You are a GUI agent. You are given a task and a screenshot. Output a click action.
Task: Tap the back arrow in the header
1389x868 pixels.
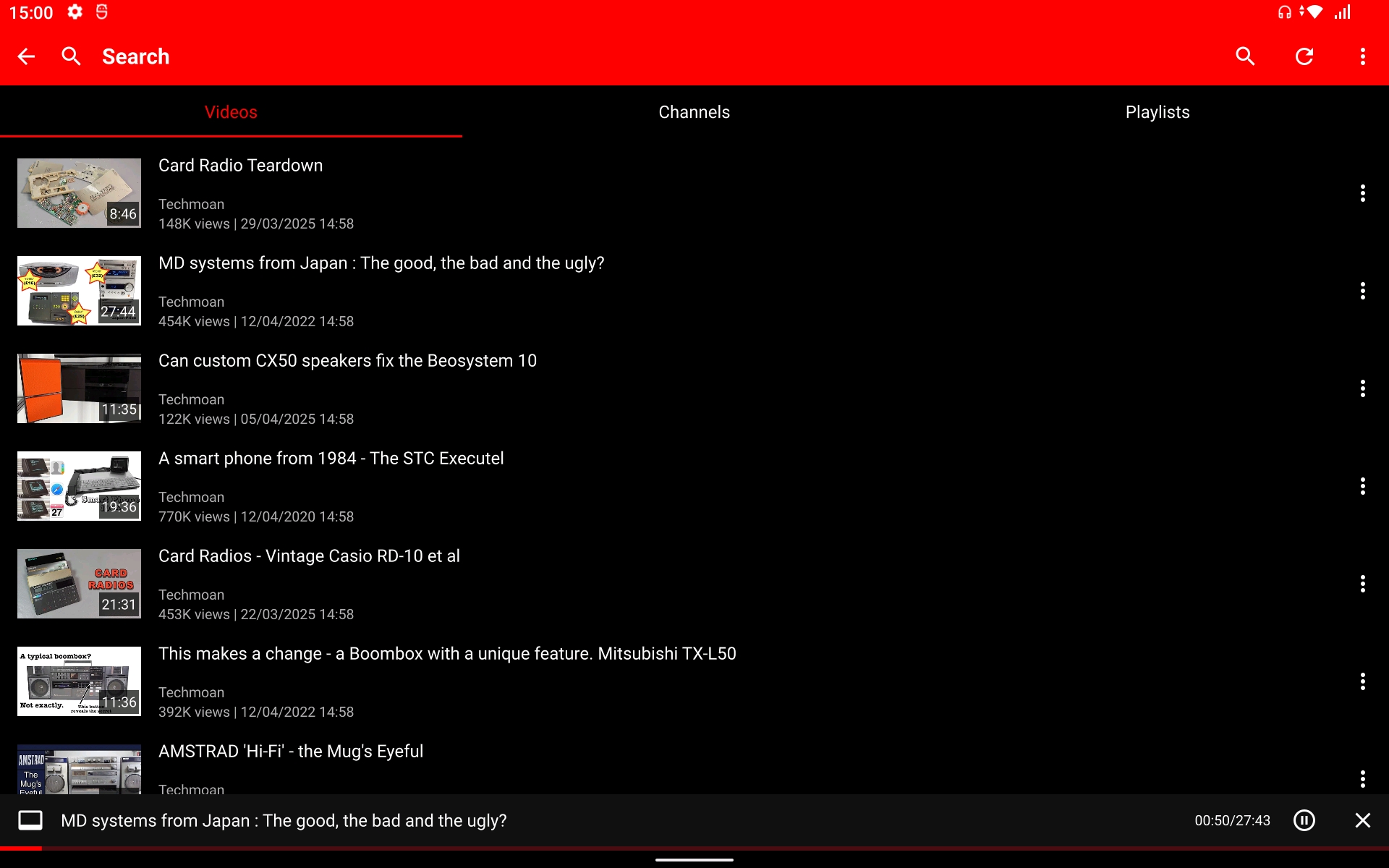tap(26, 56)
